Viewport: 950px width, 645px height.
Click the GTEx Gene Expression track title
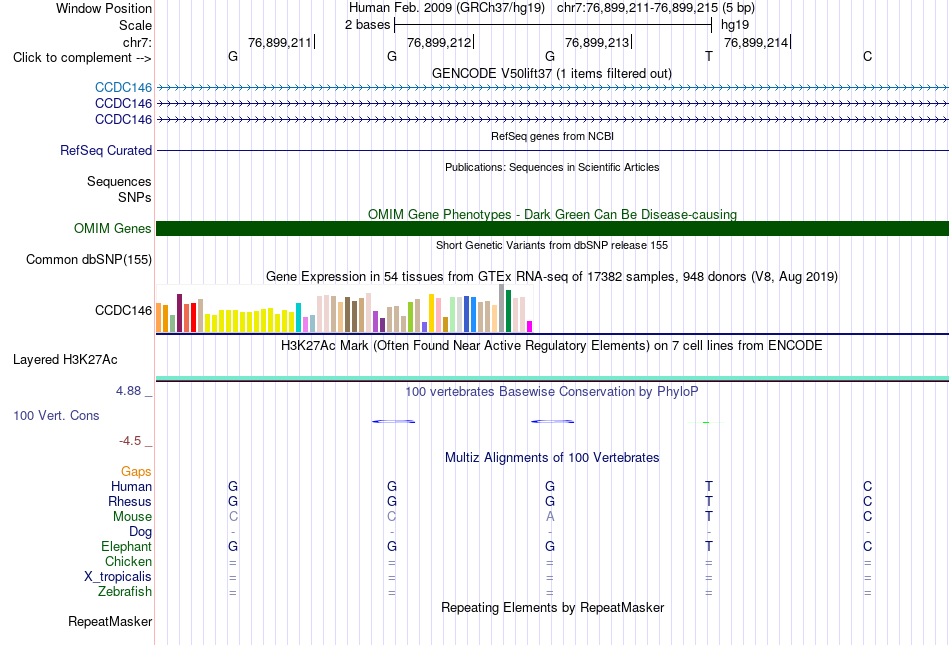click(x=552, y=277)
